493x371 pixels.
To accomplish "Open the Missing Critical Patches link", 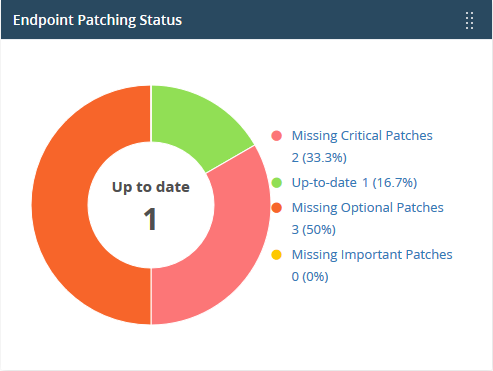I will [362, 136].
